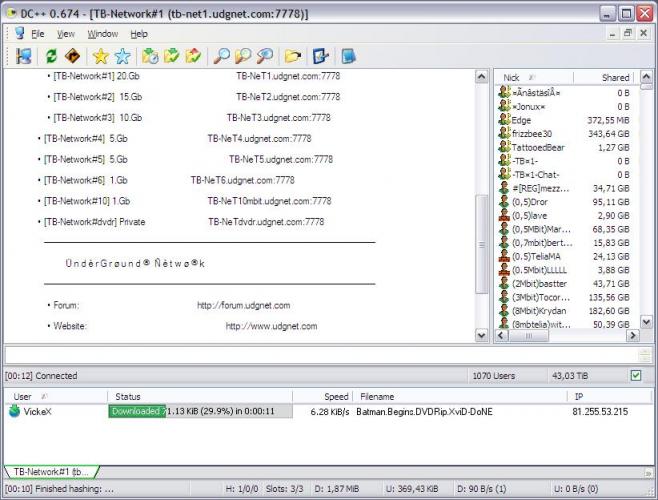Open the Search Spy (third magnifier)
658x500 pixels.
[265, 56]
